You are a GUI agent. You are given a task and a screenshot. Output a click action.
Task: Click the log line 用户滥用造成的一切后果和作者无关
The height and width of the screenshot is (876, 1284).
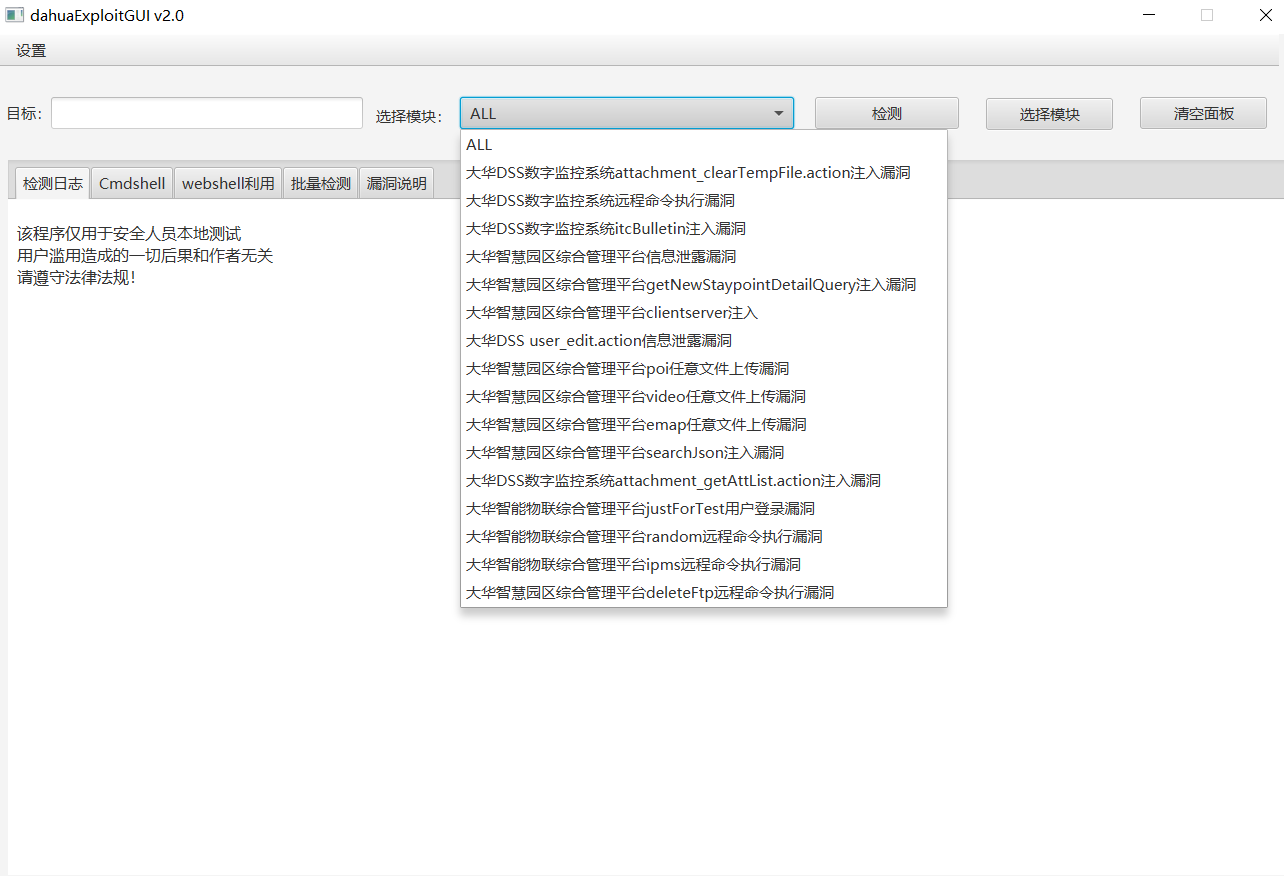pyautogui.click(x=145, y=256)
